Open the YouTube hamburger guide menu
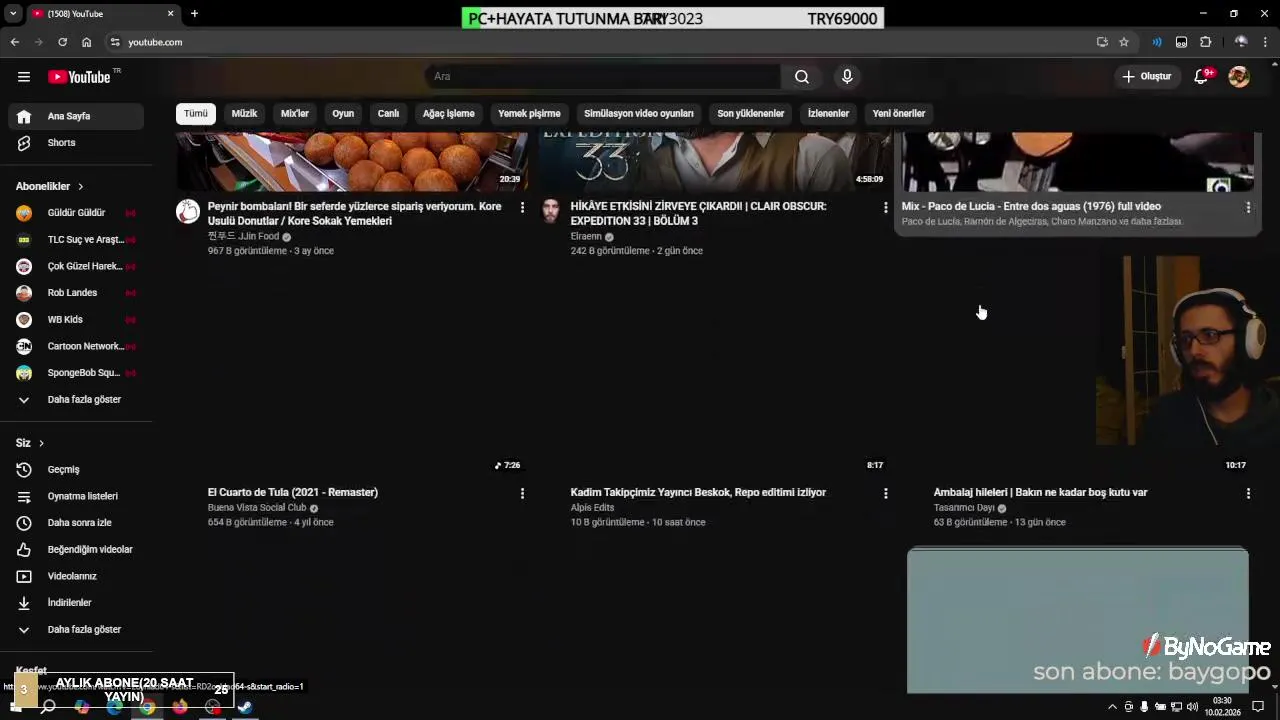The image size is (1280, 720). [24, 77]
